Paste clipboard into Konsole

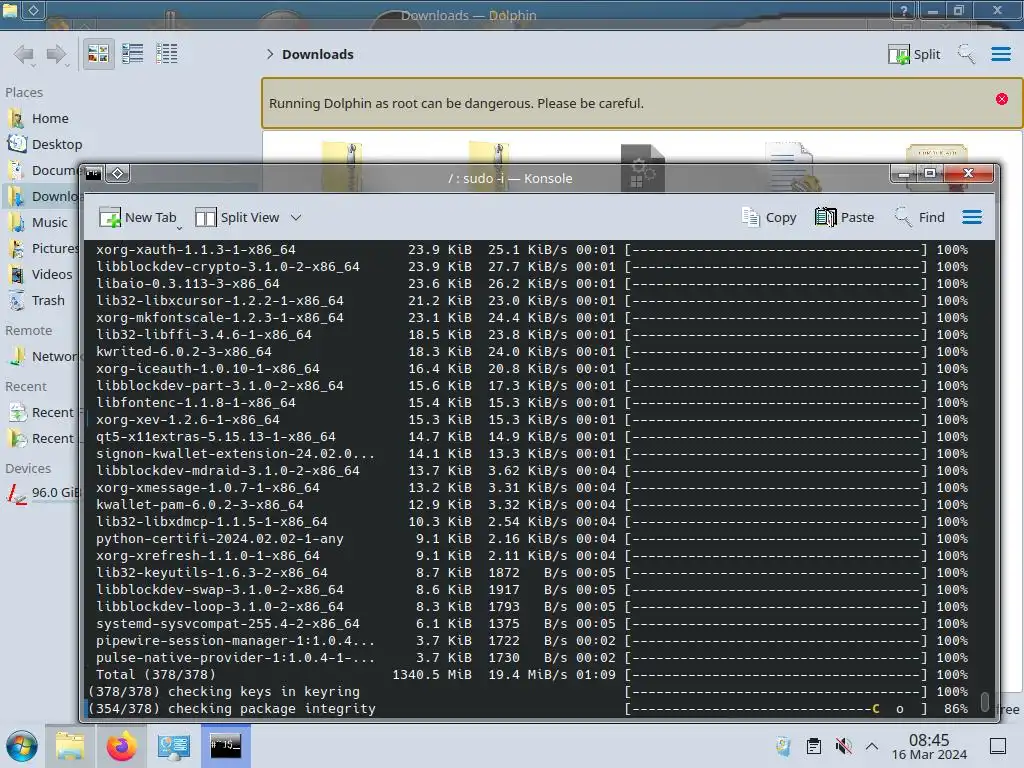[x=844, y=217]
